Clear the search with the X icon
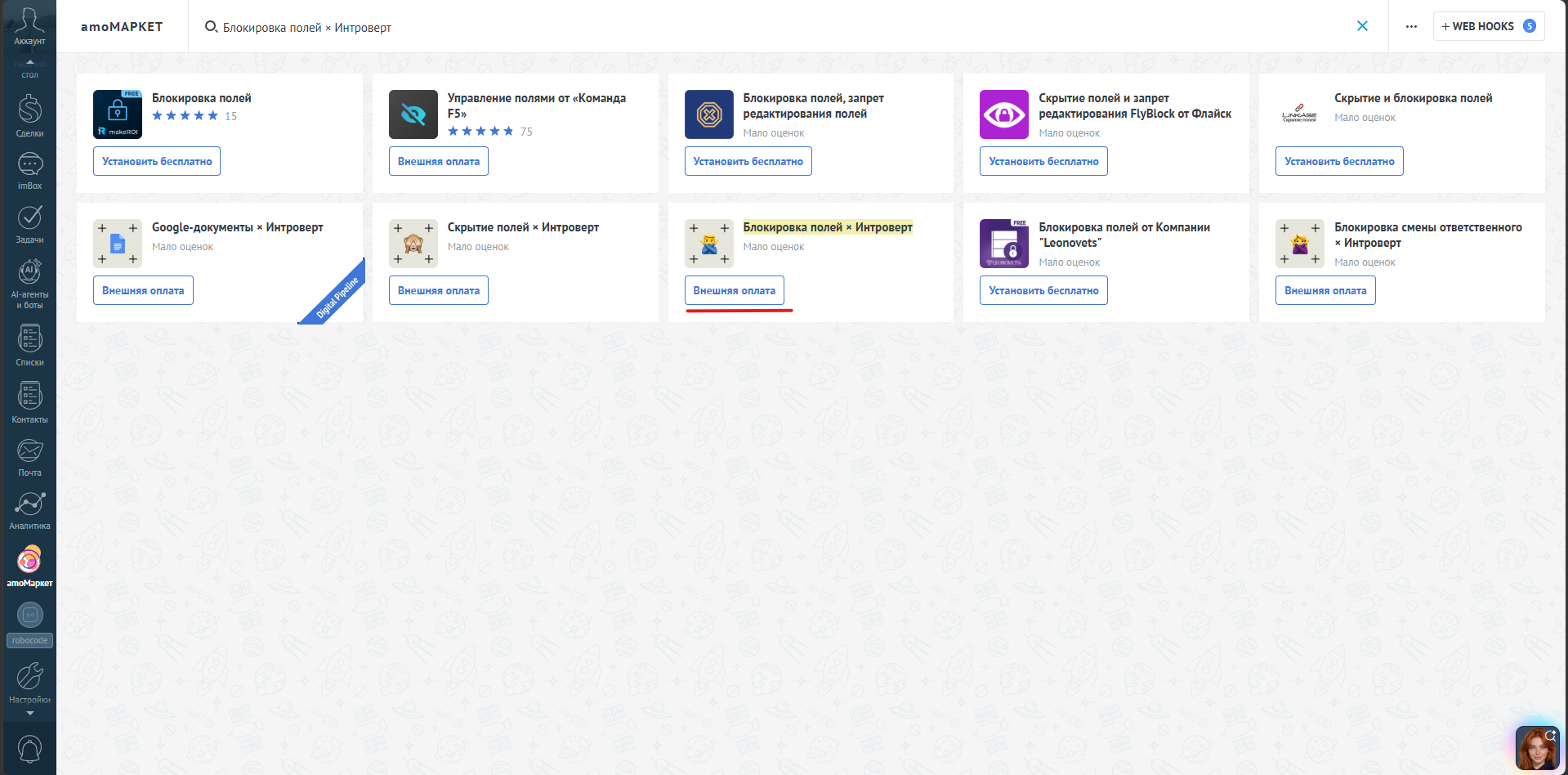 click(1362, 26)
